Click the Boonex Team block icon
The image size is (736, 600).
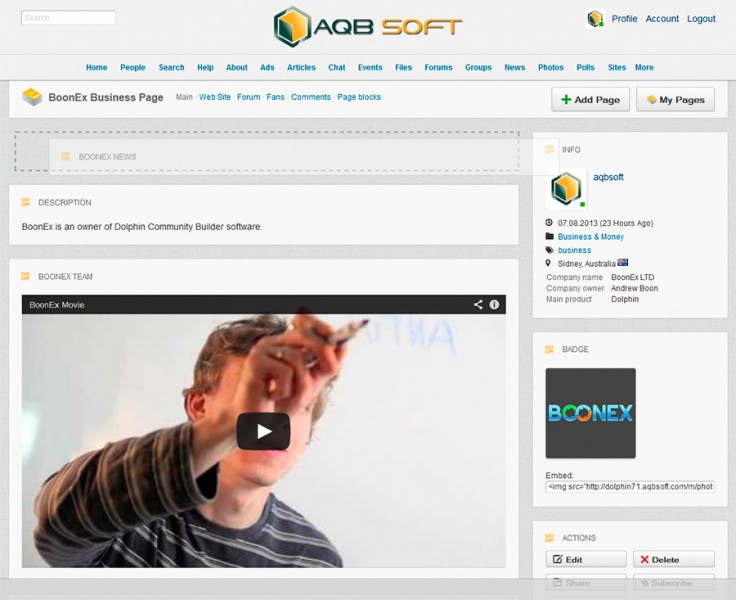pyautogui.click(x=25, y=276)
